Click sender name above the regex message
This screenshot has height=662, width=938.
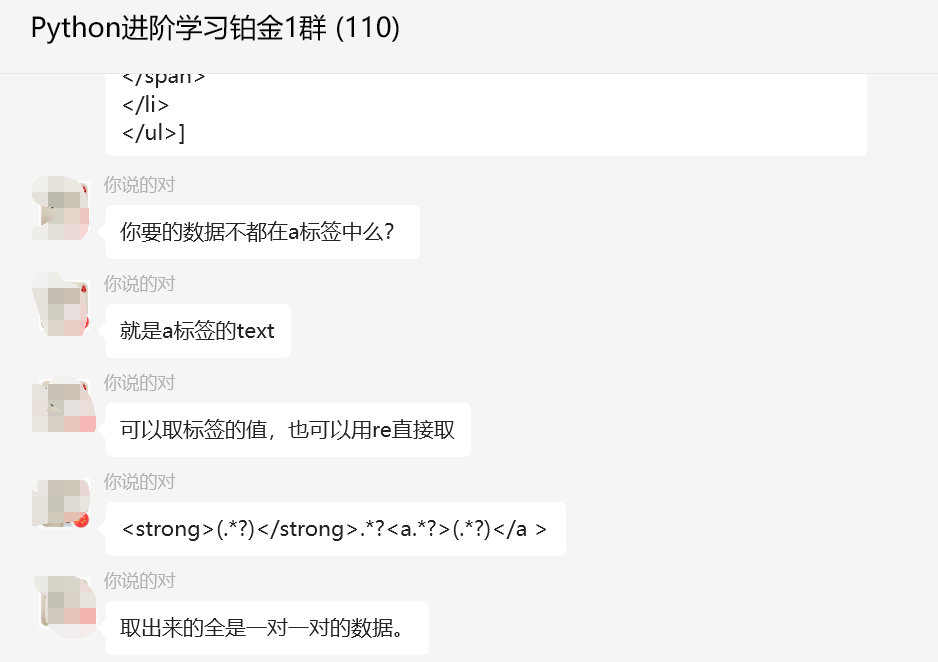click(x=139, y=482)
